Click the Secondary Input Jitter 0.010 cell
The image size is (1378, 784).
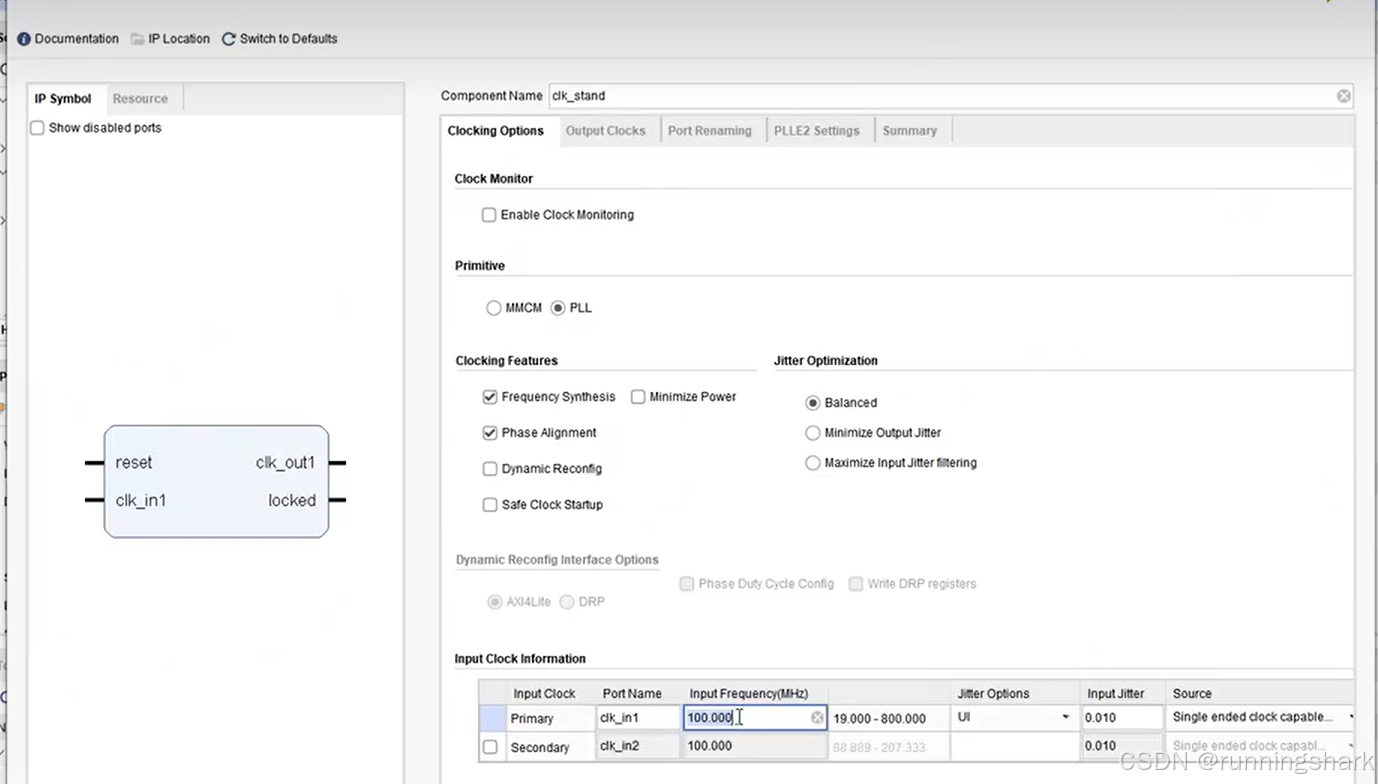1123,746
